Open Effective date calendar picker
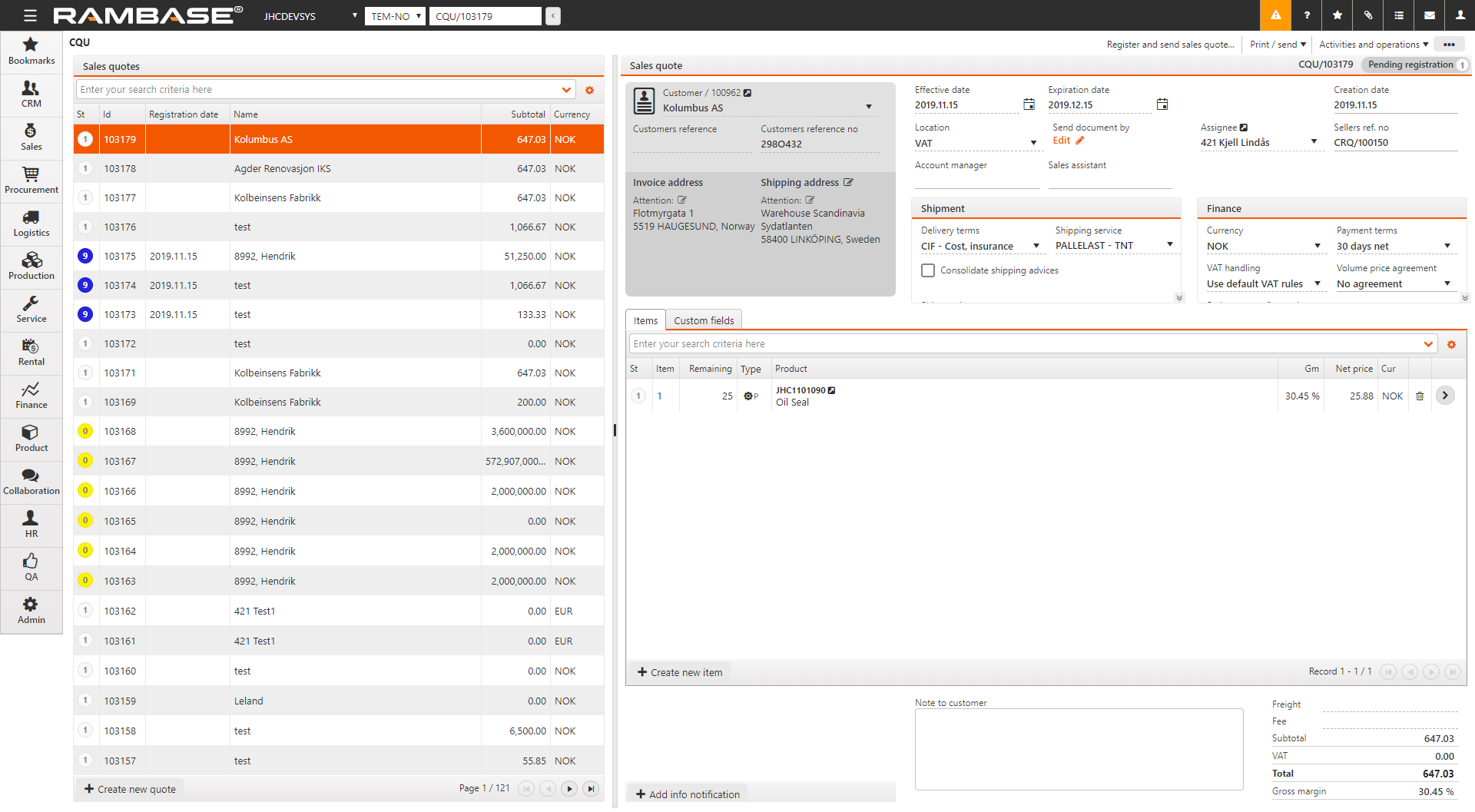The image size is (1475, 812). 1029,104
